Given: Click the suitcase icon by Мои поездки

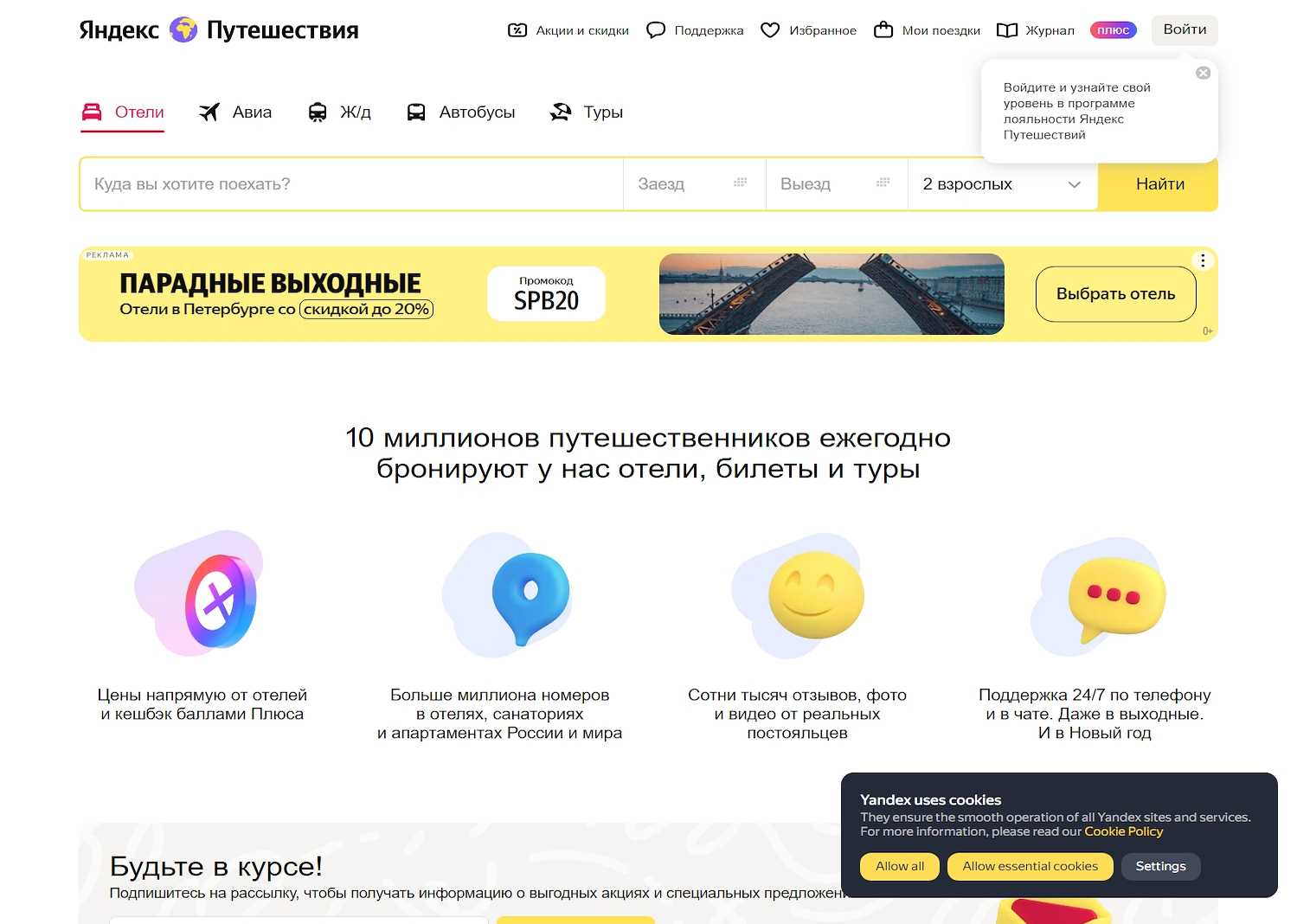Looking at the screenshot, I should click(x=883, y=29).
